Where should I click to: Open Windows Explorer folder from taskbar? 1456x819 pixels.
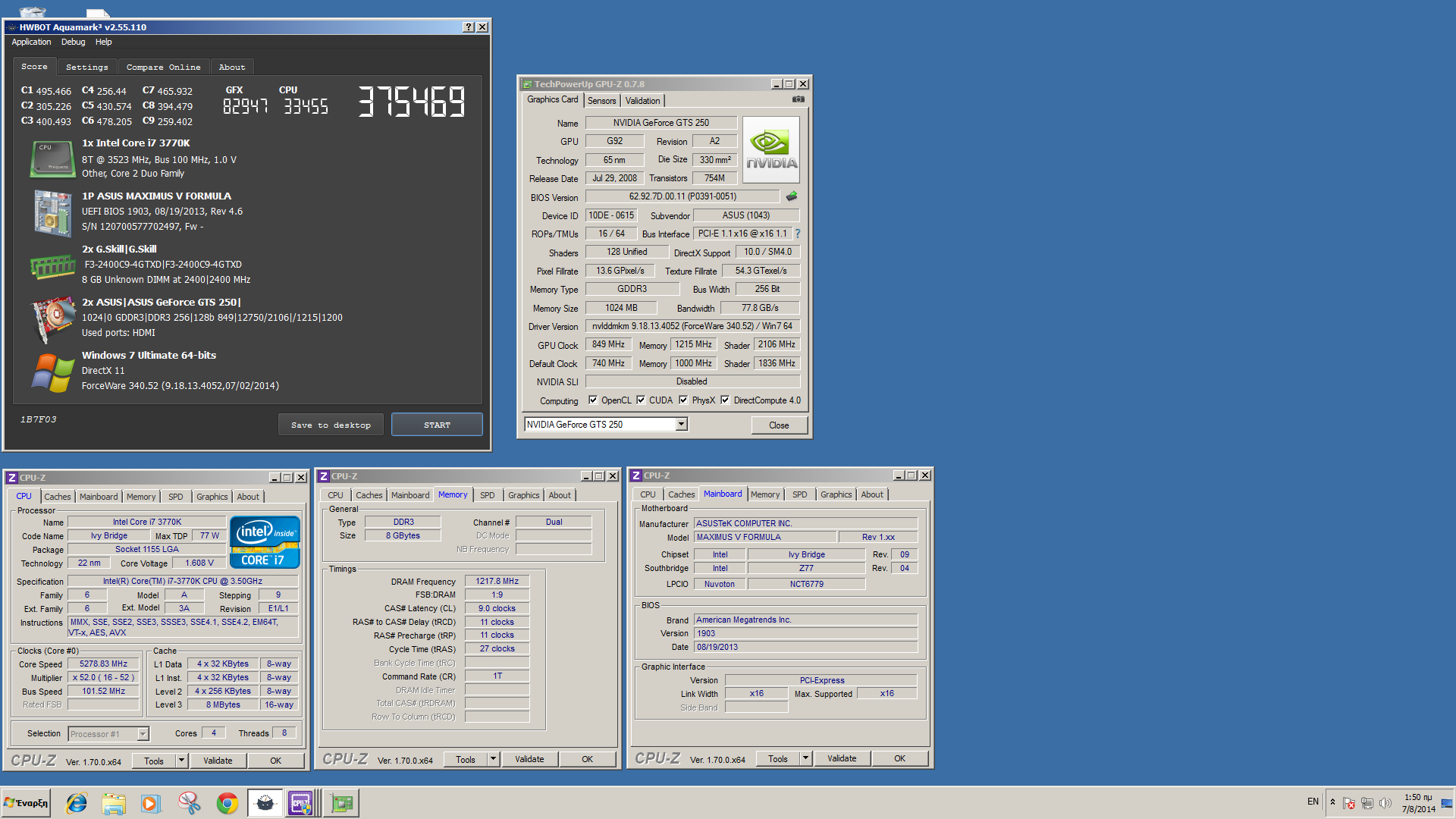tap(114, 803)
